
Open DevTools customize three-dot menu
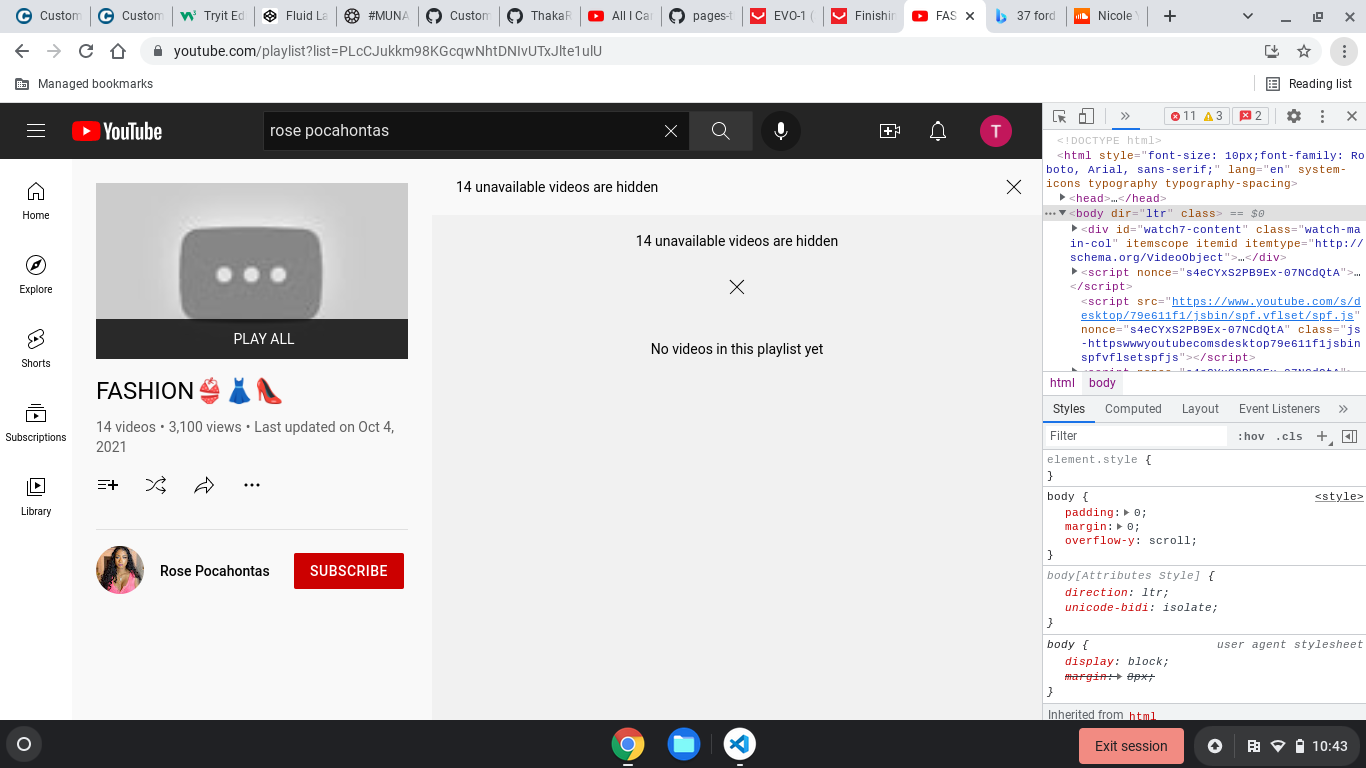tap(1322, 116)
